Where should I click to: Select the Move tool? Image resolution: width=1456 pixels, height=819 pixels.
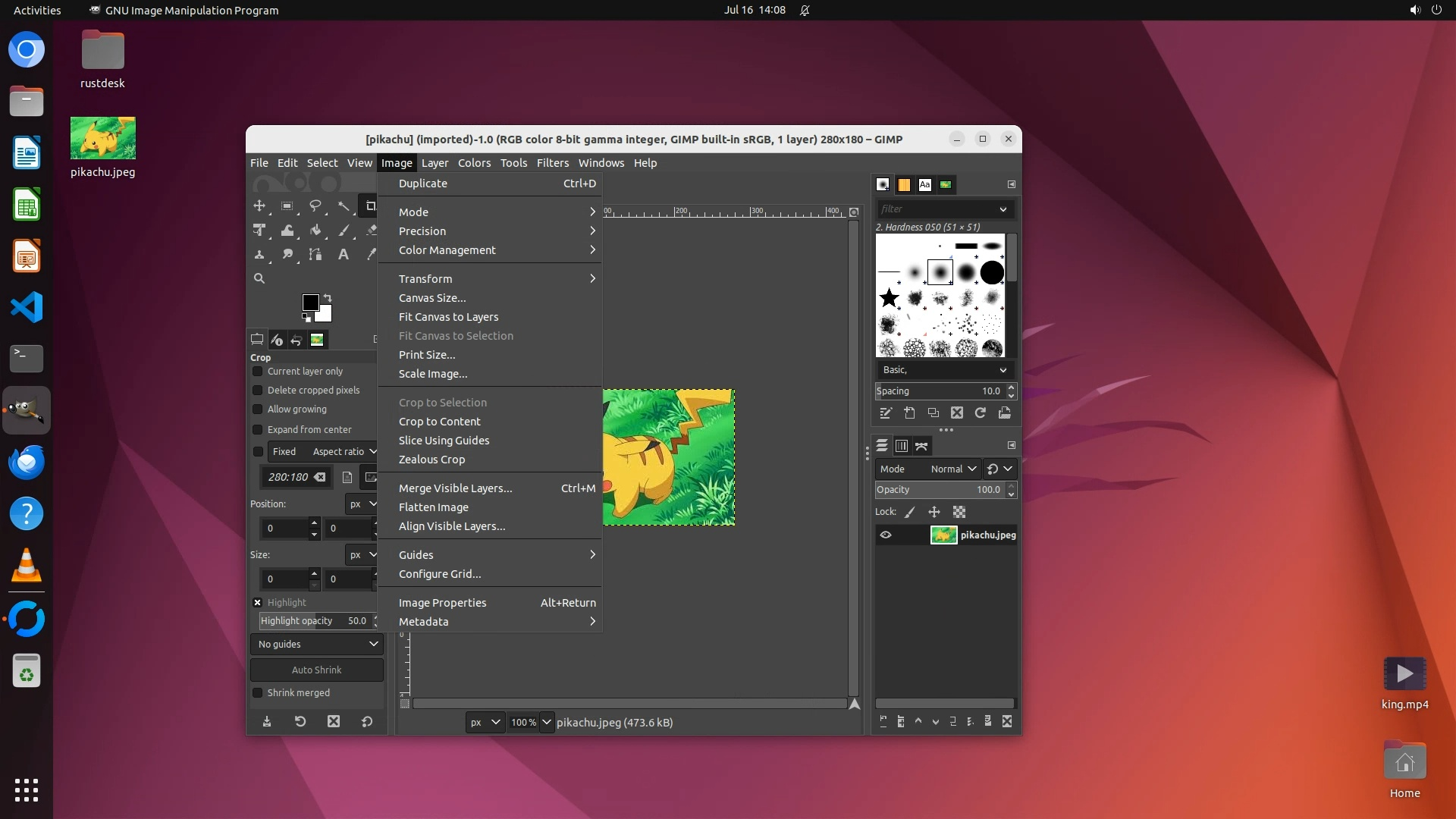pyautogui.click(x=259, y=206)
